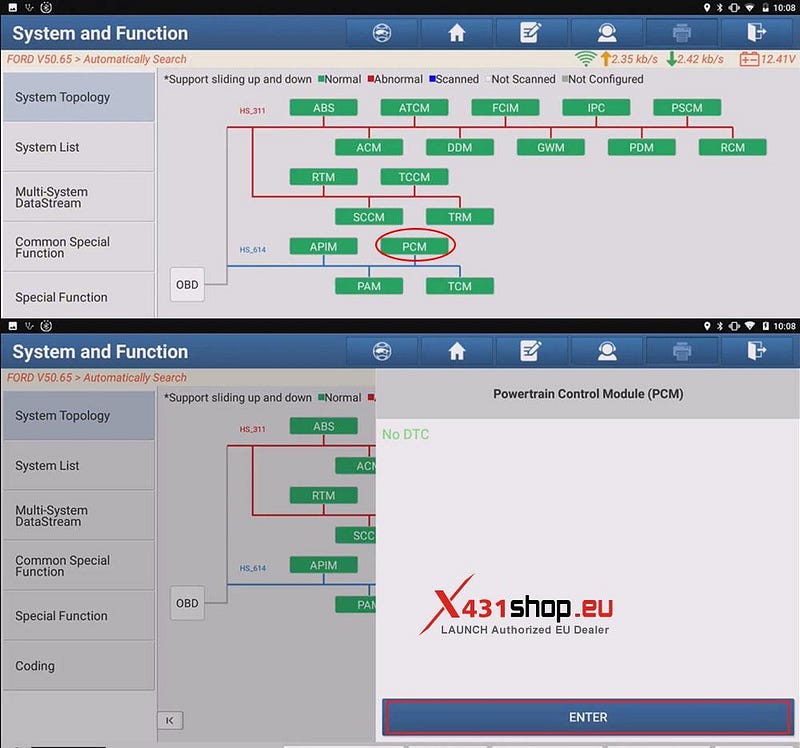Open System List in the upper sidebar
This screenshot has width=800, height=748.
tap(79, 147)
